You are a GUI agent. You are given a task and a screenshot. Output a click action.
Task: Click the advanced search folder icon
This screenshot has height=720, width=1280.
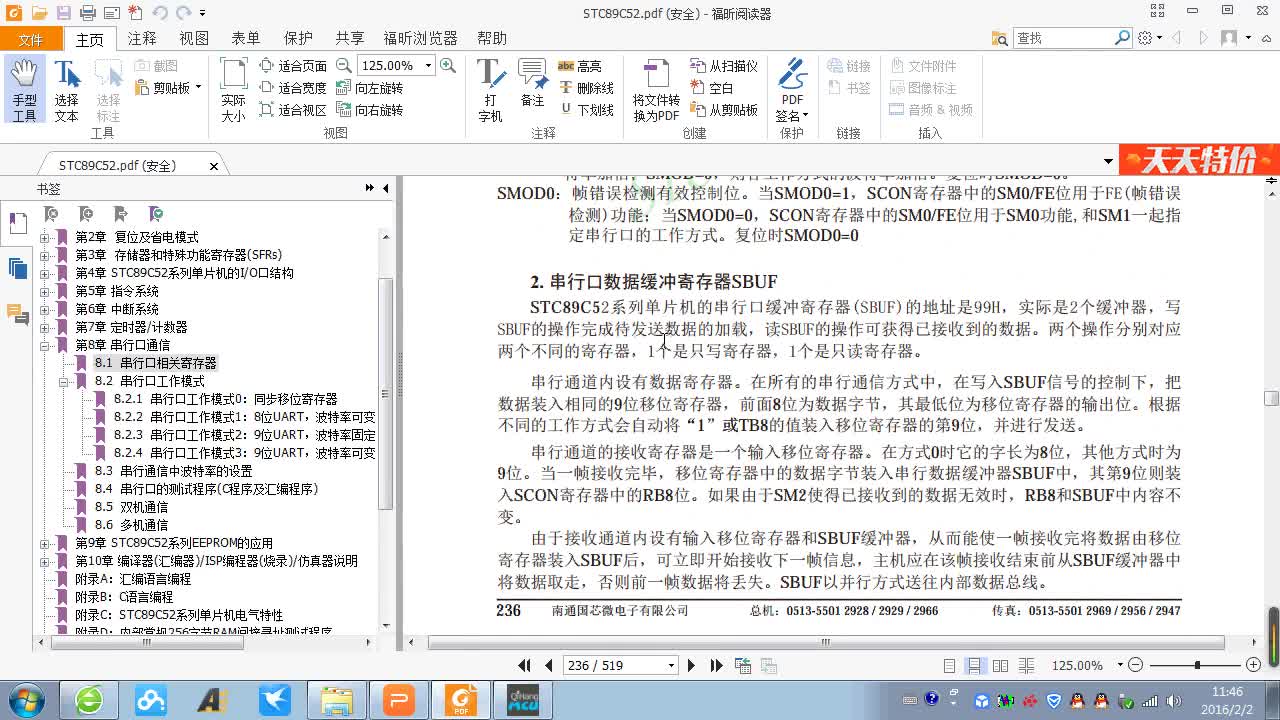[1000, 38]
